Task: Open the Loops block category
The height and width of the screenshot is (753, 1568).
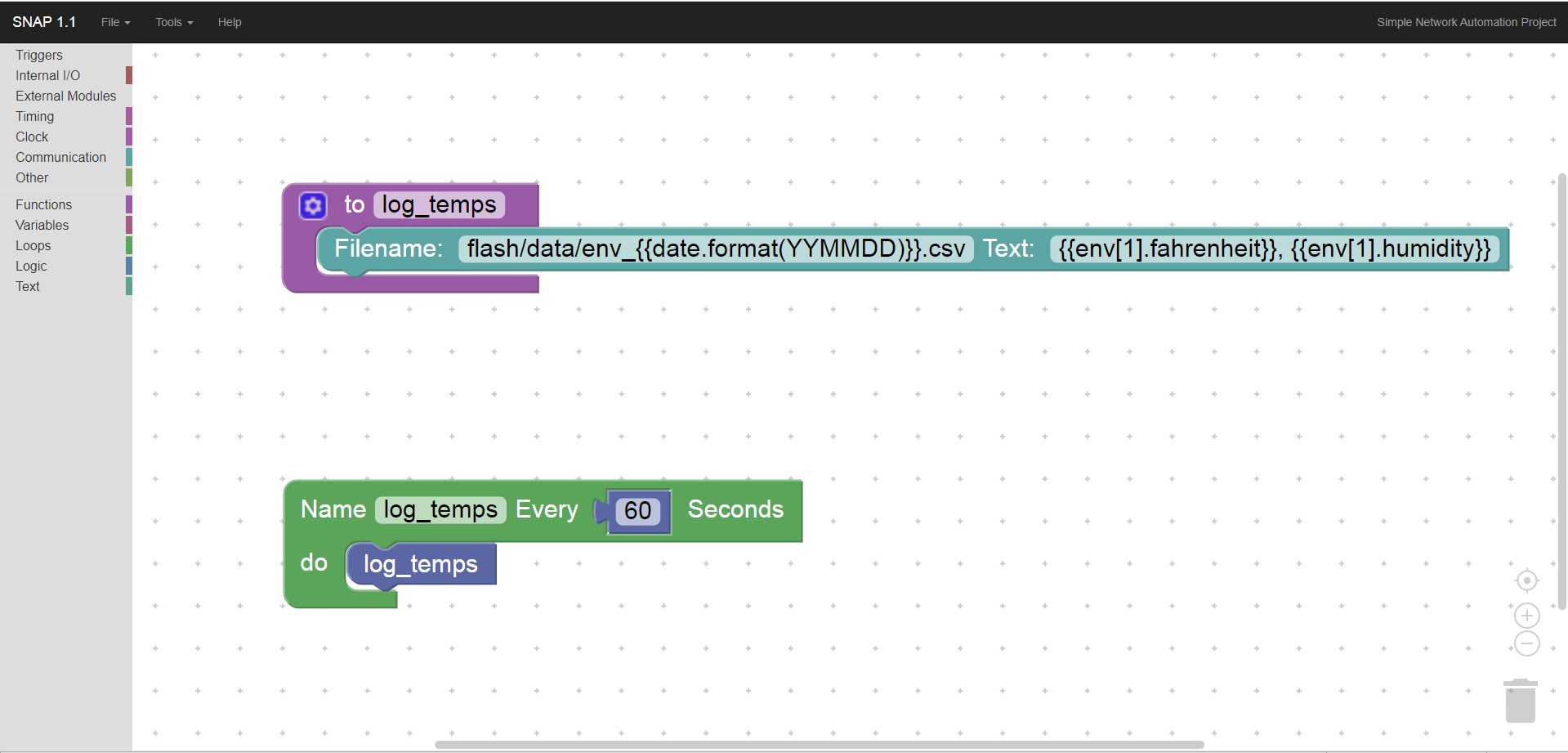Action: click(x=66, y=245)
